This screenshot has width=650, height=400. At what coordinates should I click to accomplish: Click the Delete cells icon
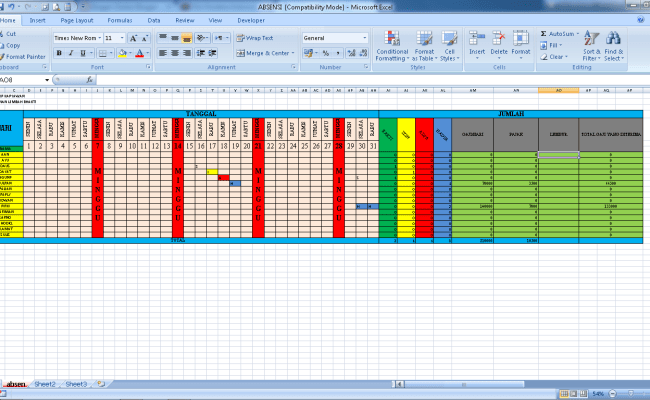click(498, 41)
